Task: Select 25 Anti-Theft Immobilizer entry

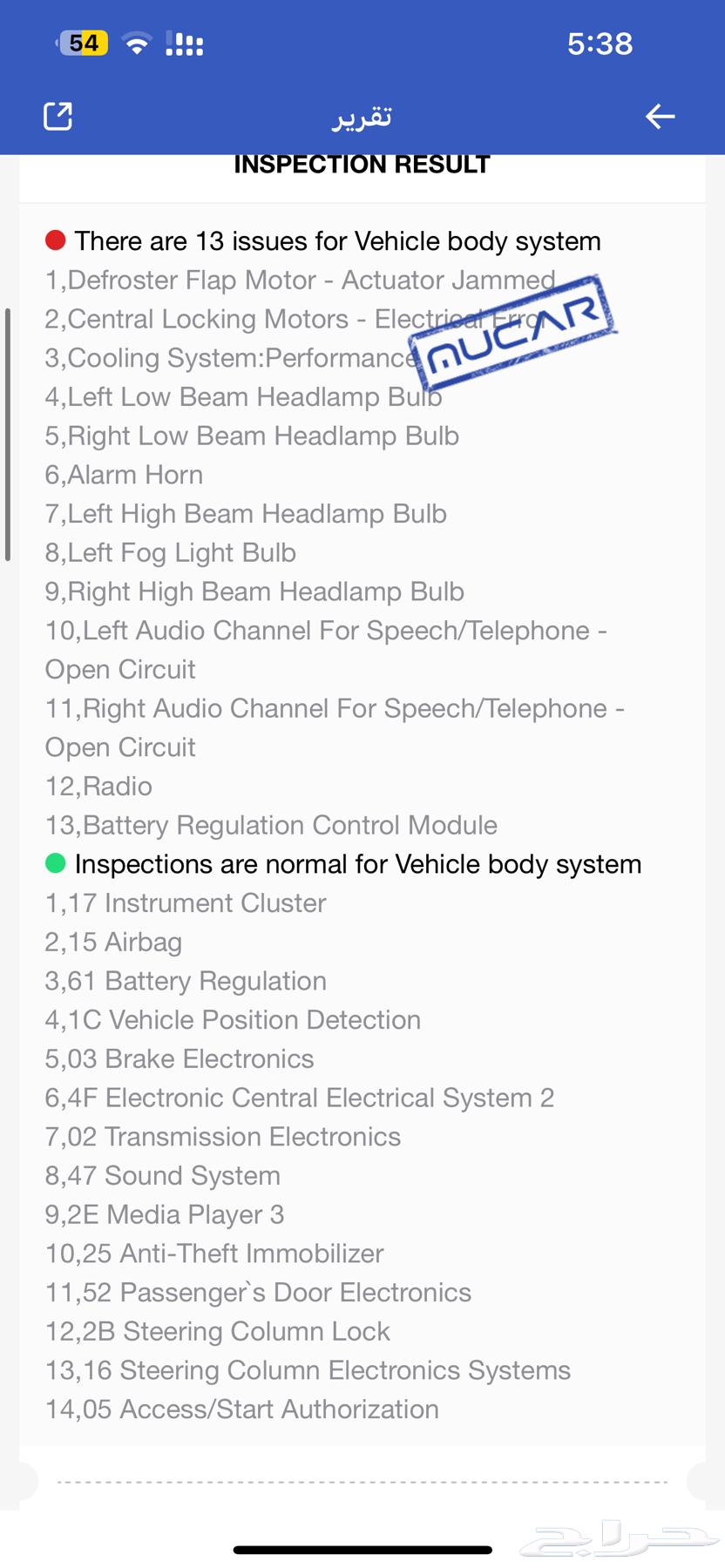Action: click(214, 1254)
